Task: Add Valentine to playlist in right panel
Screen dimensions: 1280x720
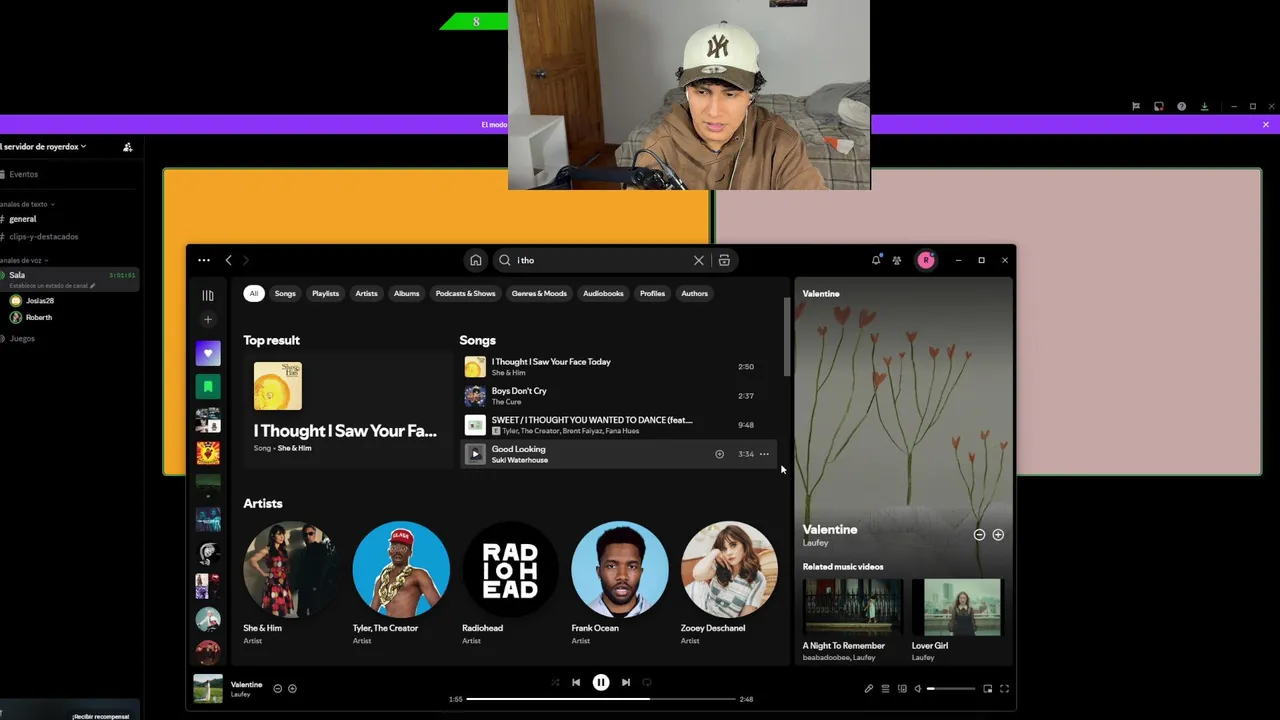Action: coord(998,535)
